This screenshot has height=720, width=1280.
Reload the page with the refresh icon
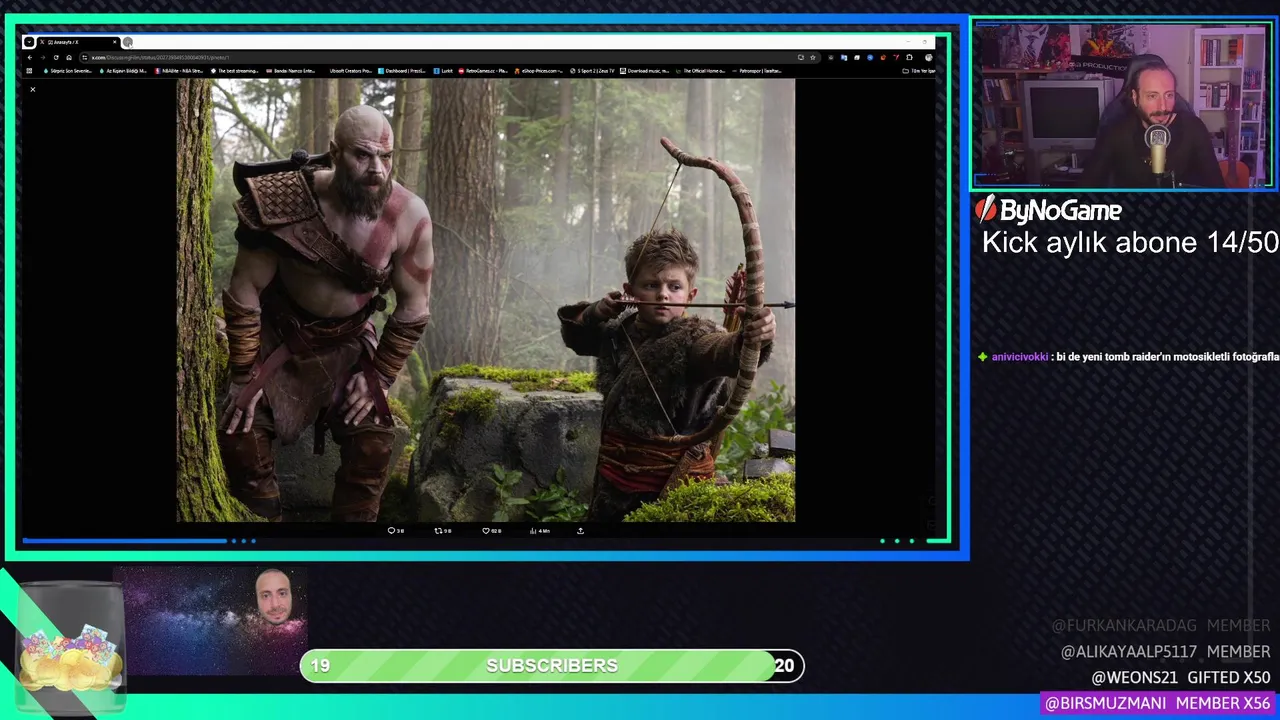point(56,57)
